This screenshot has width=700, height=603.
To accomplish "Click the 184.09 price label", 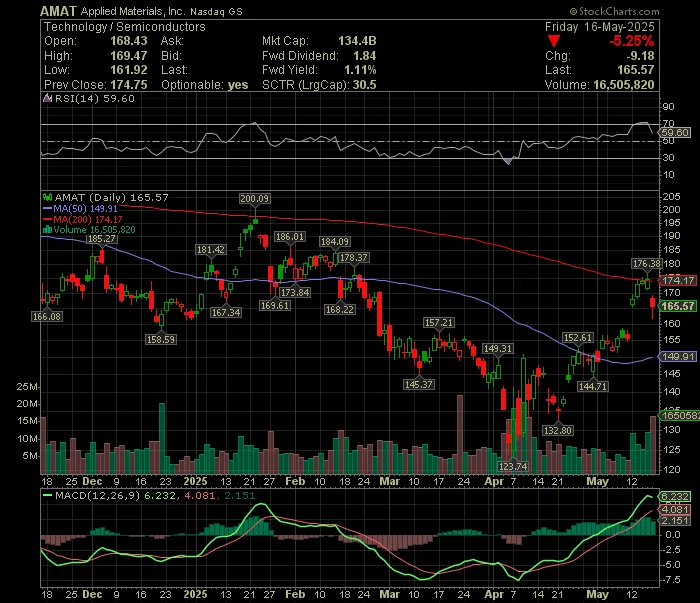I will [335, 241].
